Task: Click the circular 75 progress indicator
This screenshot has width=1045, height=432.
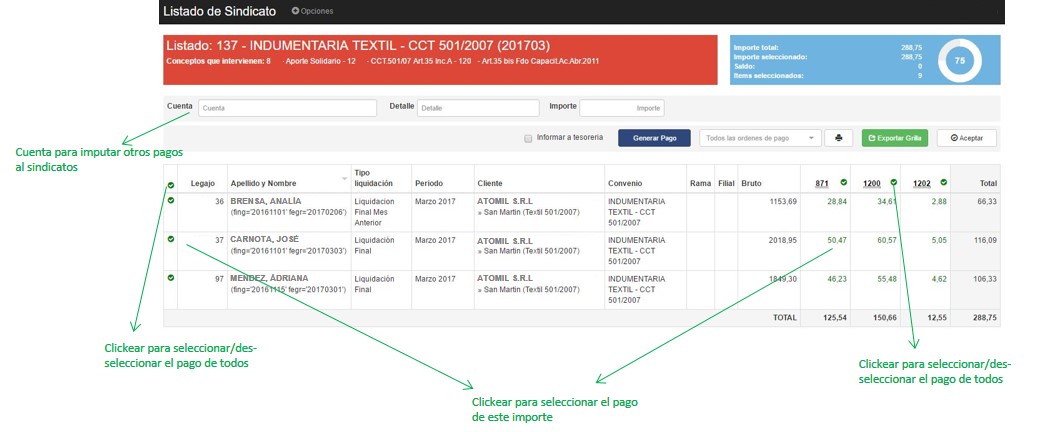Action: [x=959, y=61]
